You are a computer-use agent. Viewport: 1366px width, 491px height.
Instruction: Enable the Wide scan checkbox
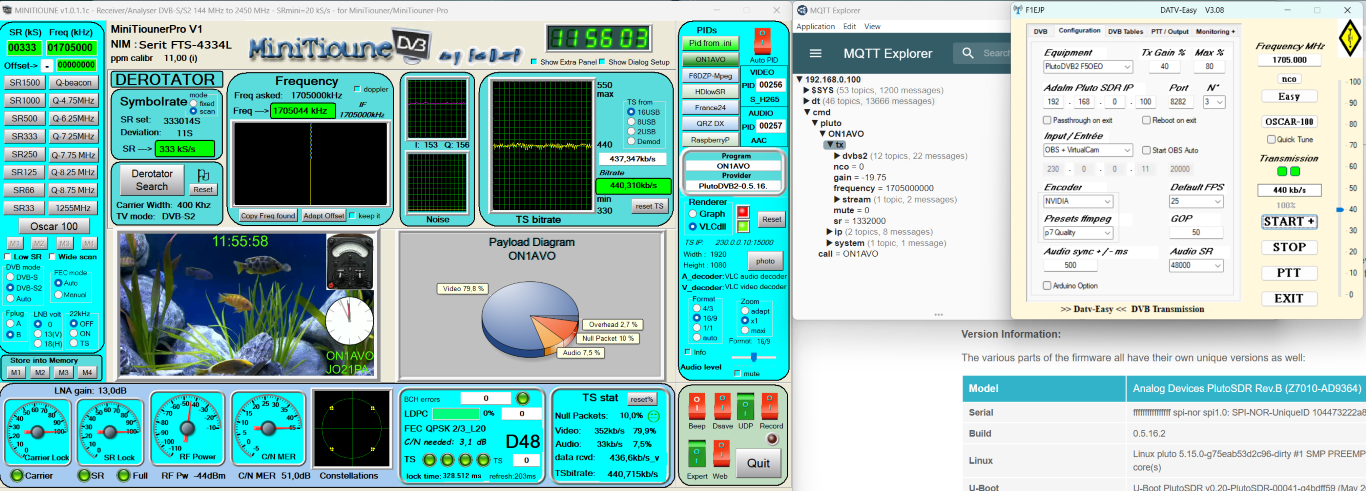(52, 256)
